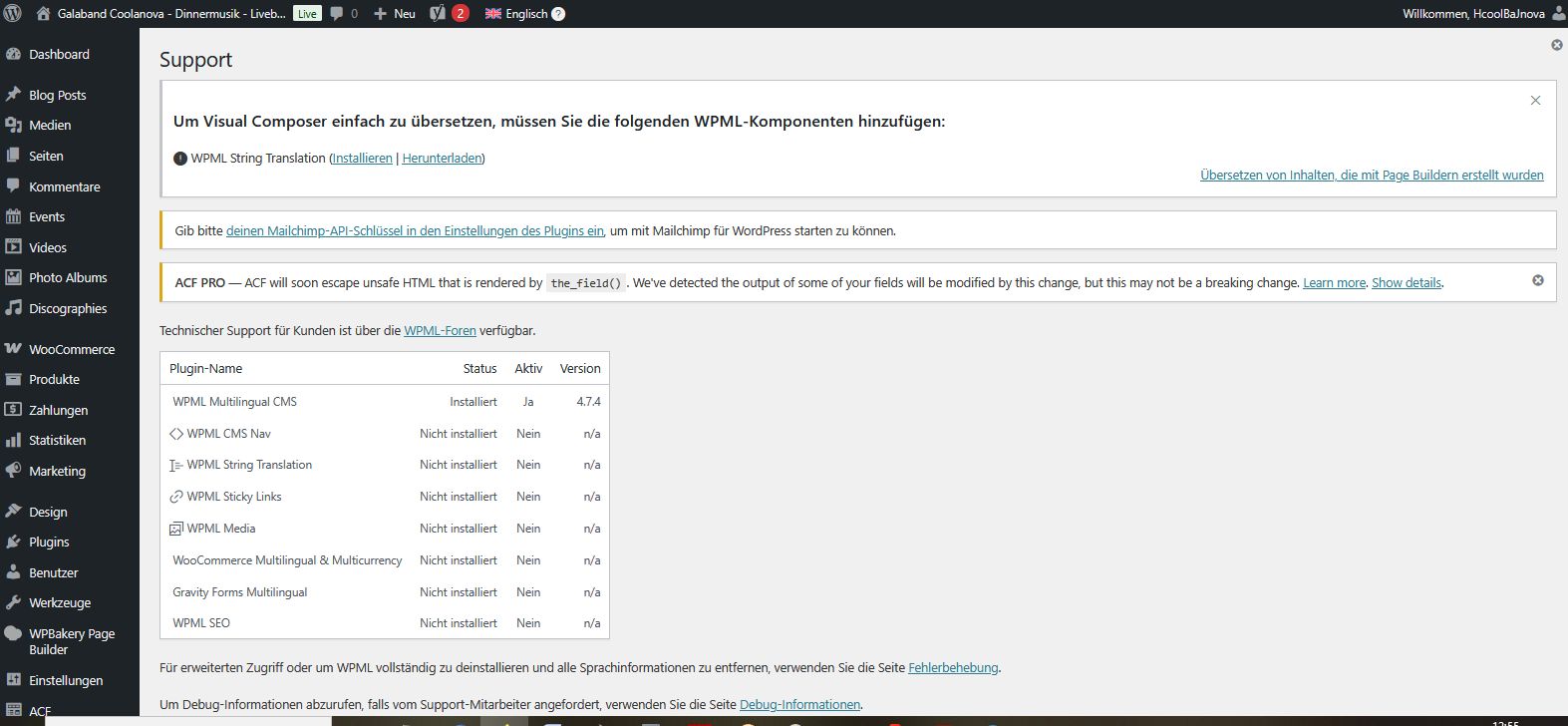Screen dimensions: 1568x726
Task: Click the WPML SEO row
Action: (x=385, y=623)
